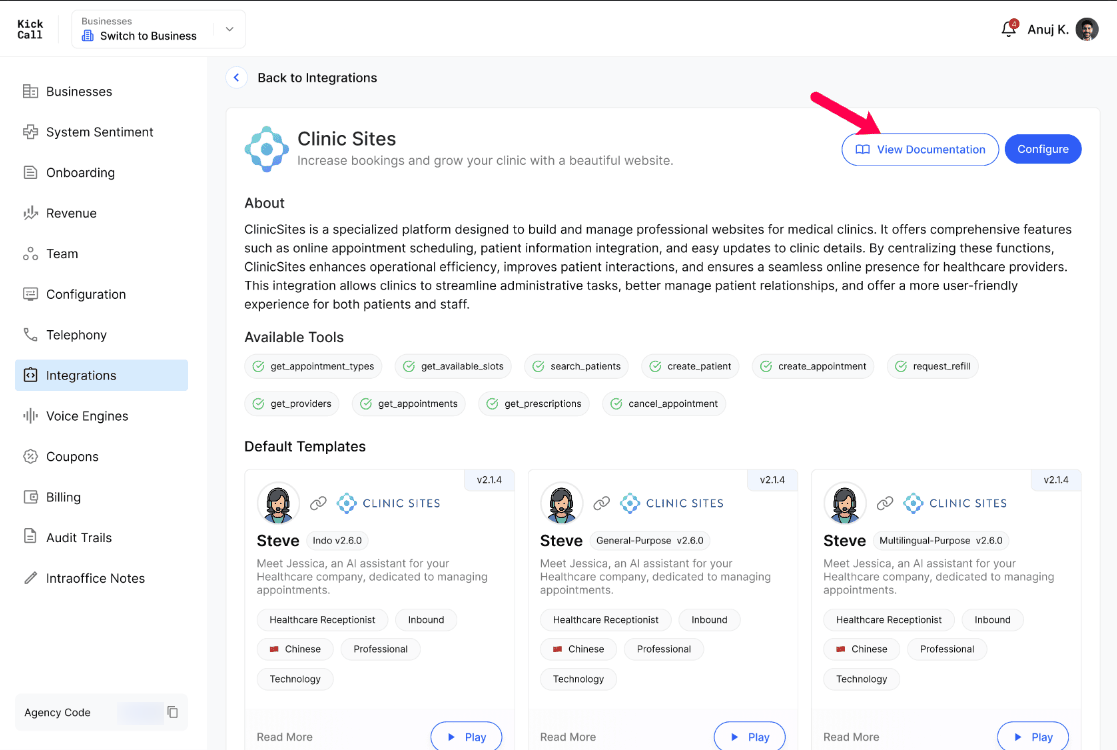
Task: Click v2.1.4 badge on Indo card
Action: click(489, 480)
